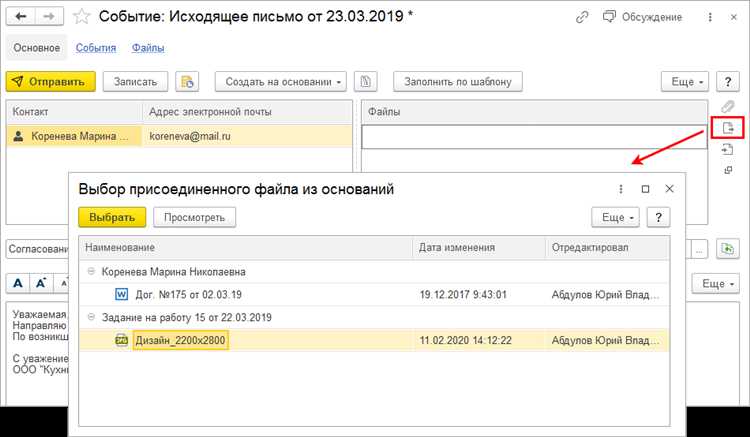
Task: Select Задание на работу 15 от 22.03.2019 row
Action: point(374,317)
